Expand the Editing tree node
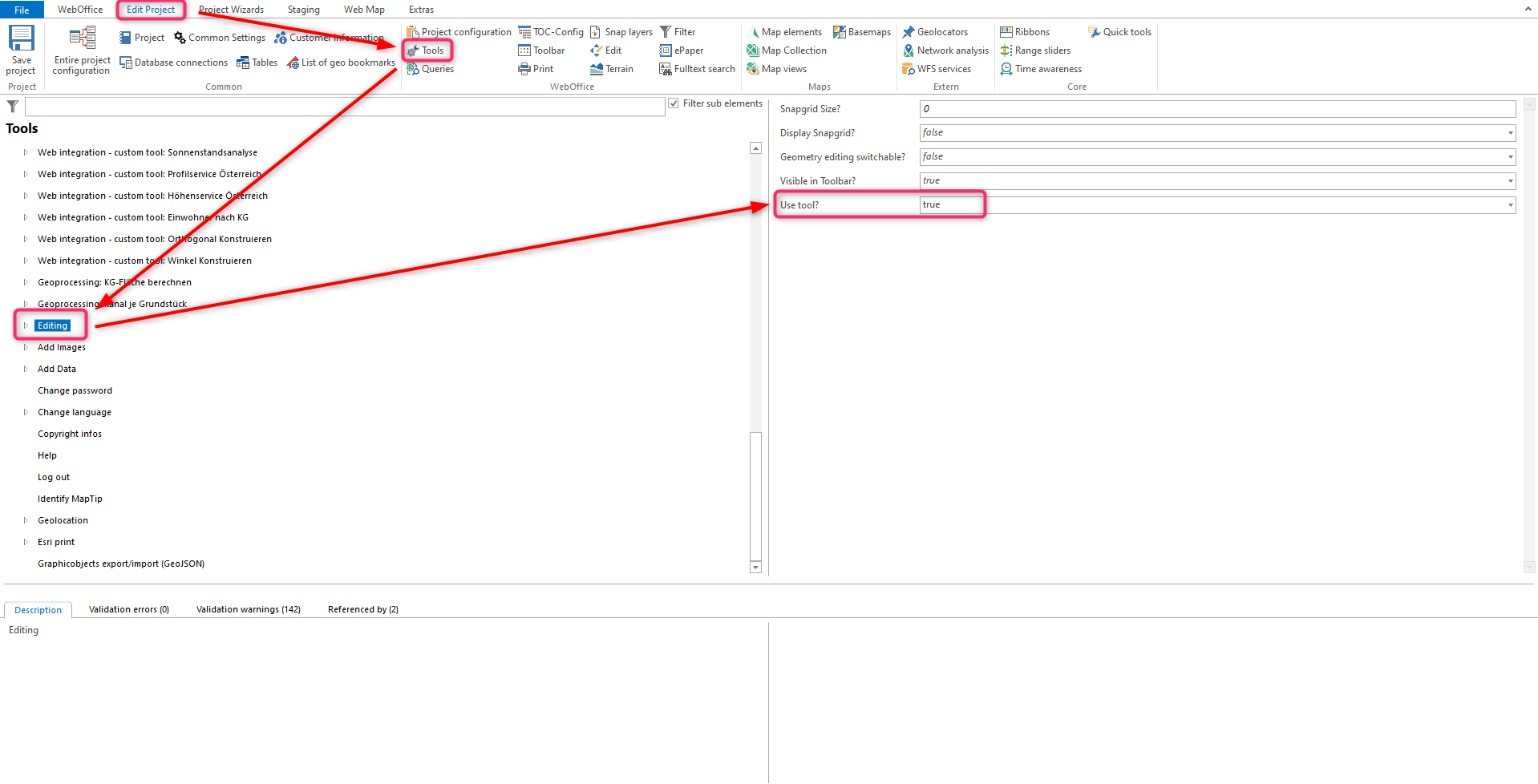 tap(25, 325)
